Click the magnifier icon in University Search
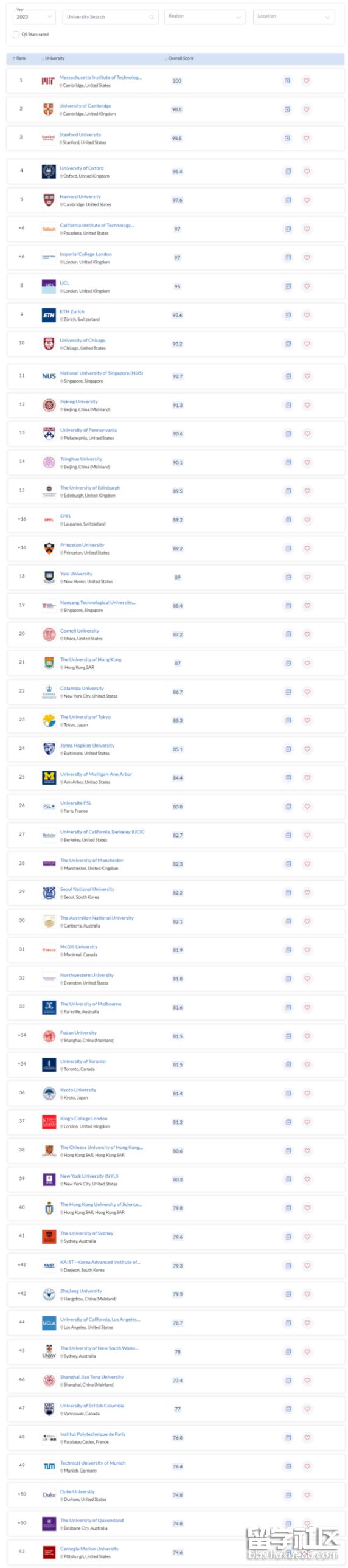Image resolution: width=348 pixels, height=1568 pixels. [151, 17]
